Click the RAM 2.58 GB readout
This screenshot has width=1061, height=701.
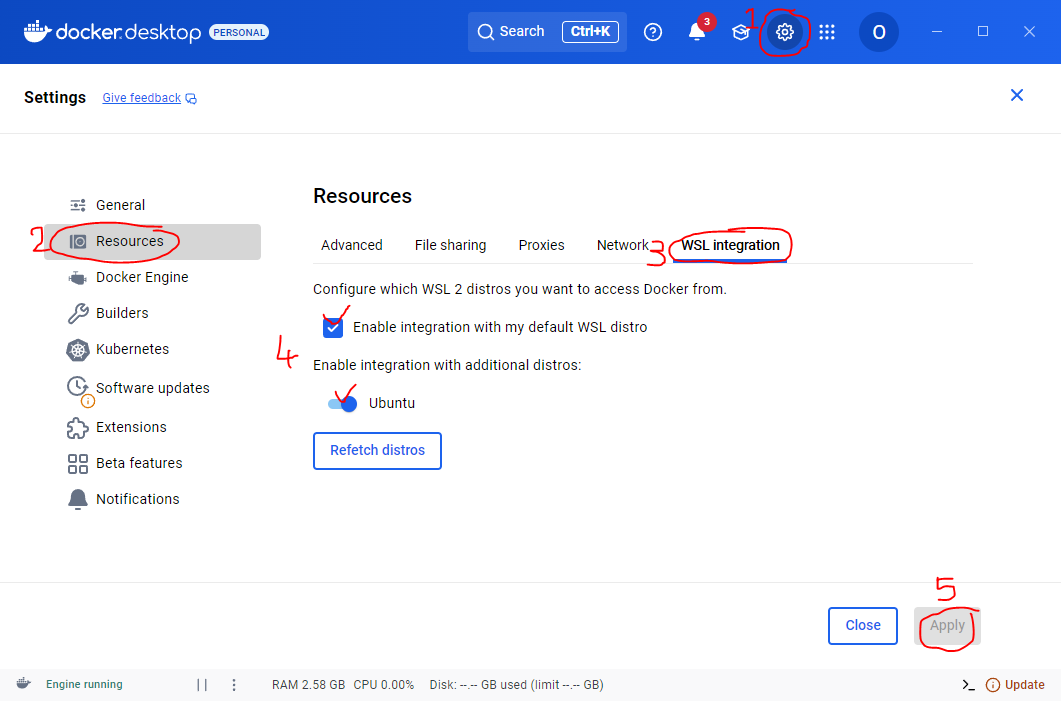coord(309,685)
